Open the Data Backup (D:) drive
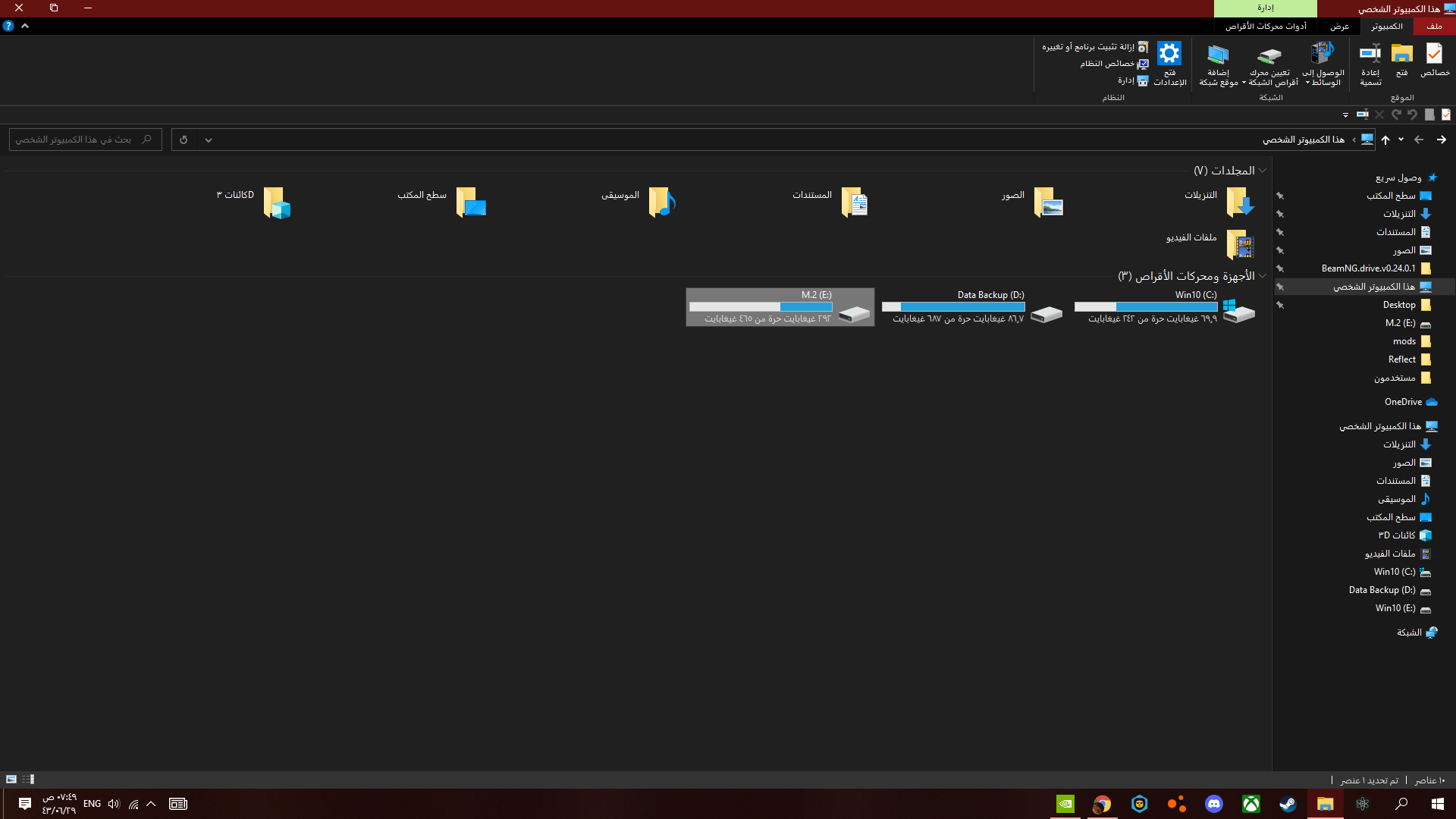 click(x=1046, y=312)
